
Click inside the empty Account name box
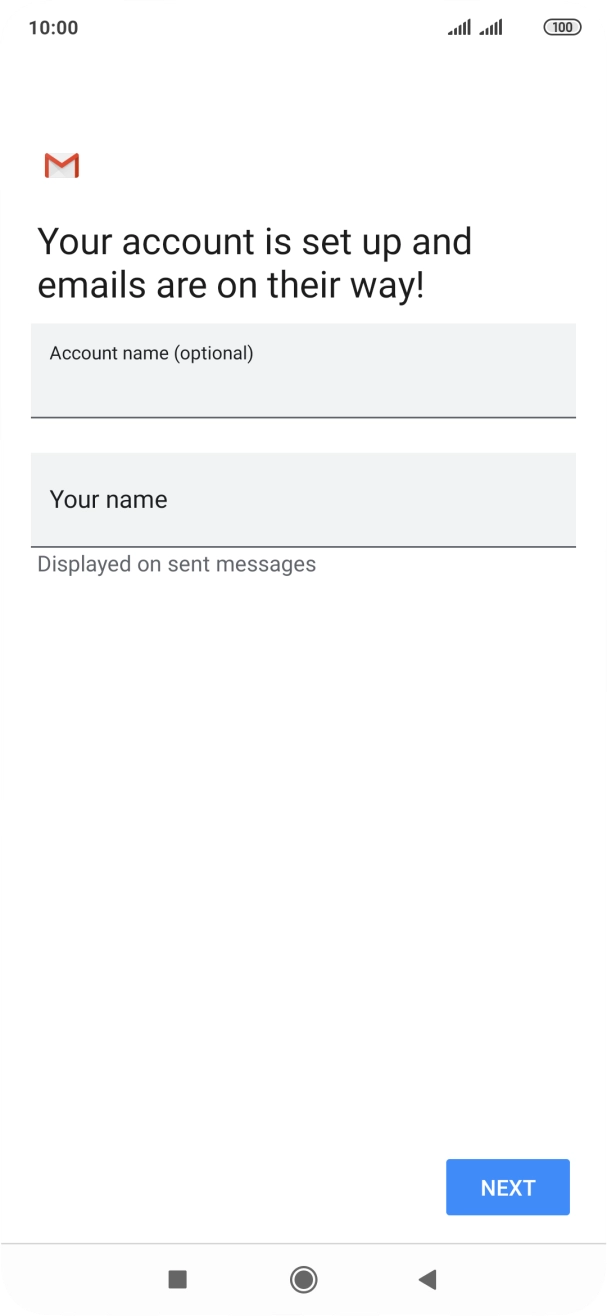(303, 390)
